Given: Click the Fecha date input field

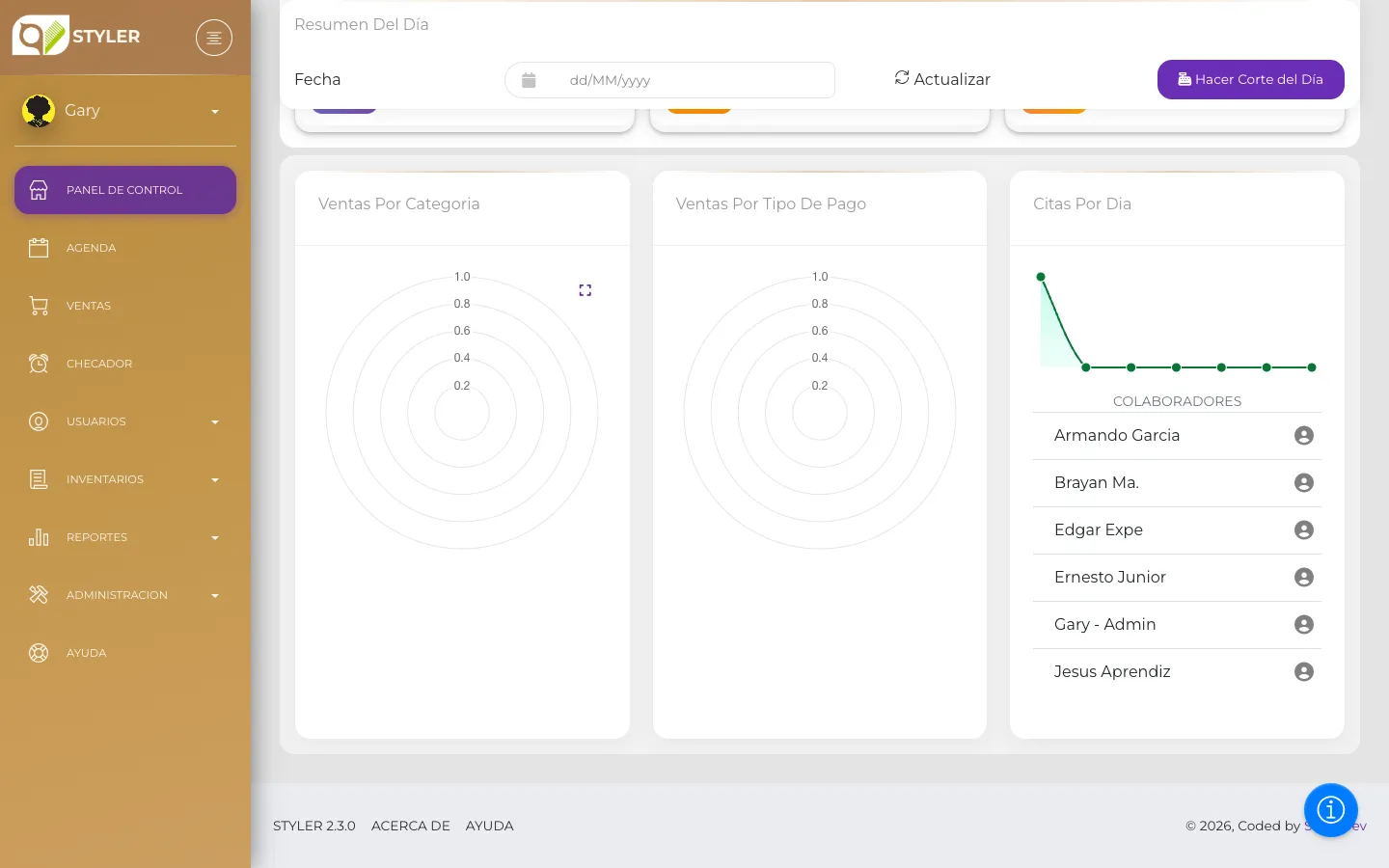Looking at the screenshot, I should point(669,80).
